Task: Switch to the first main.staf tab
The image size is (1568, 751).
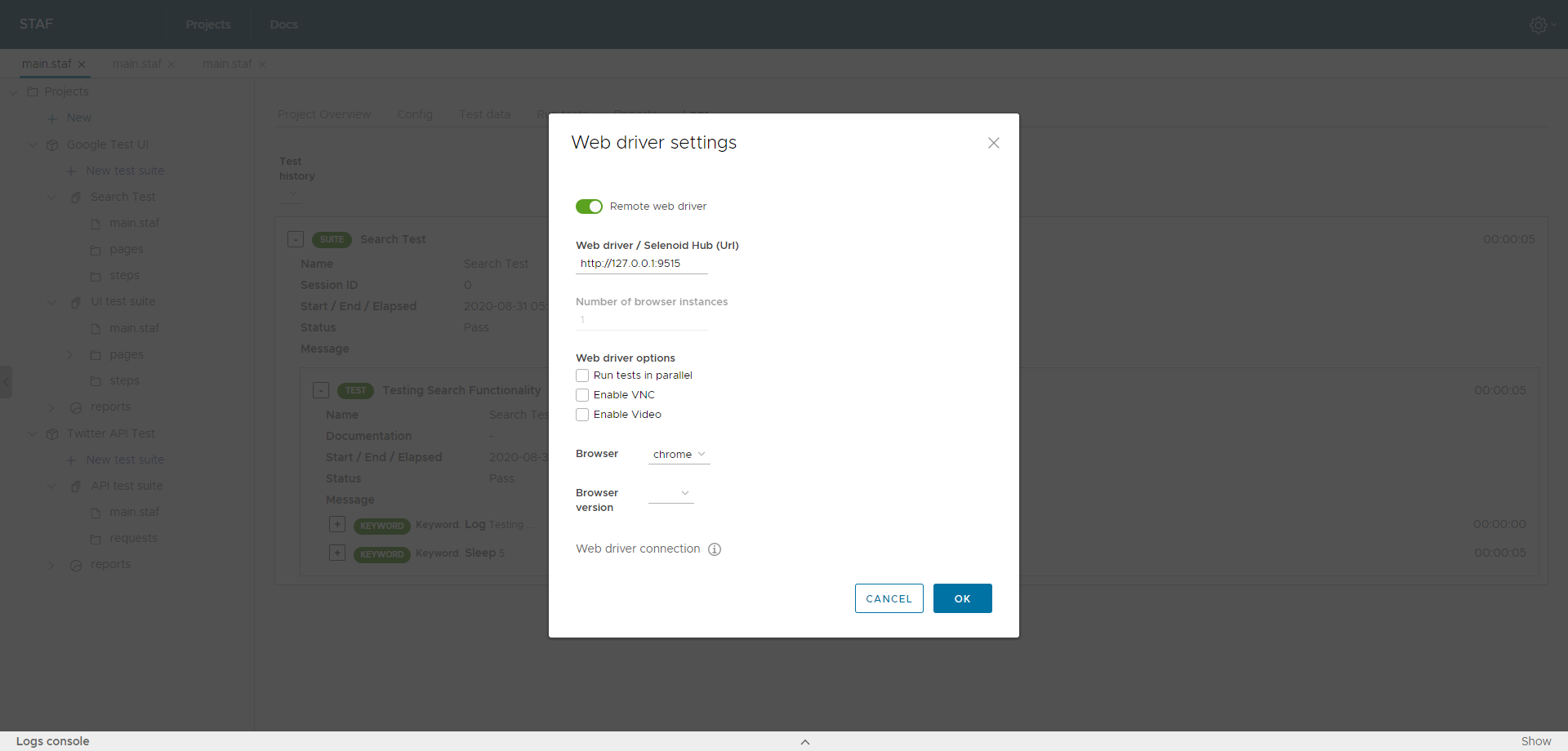Action: [x=47, y=64]
